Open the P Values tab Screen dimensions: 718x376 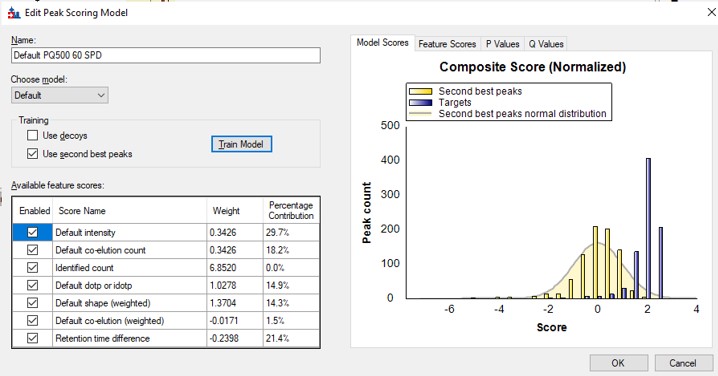coord(502,44)
